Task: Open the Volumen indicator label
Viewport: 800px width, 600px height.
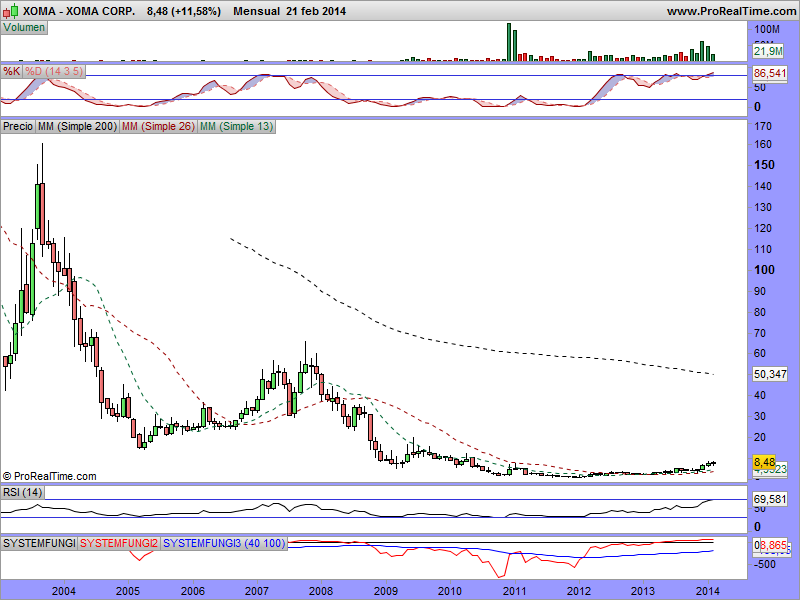Action: tap(24, 28)
